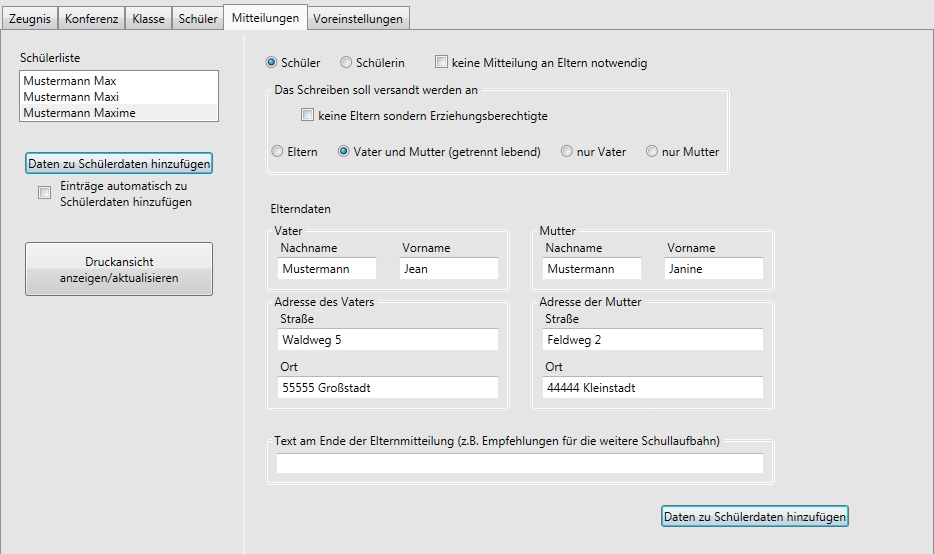Switch to the Zeugnis tab
934x554 pixels.
(x=29, y=19)
